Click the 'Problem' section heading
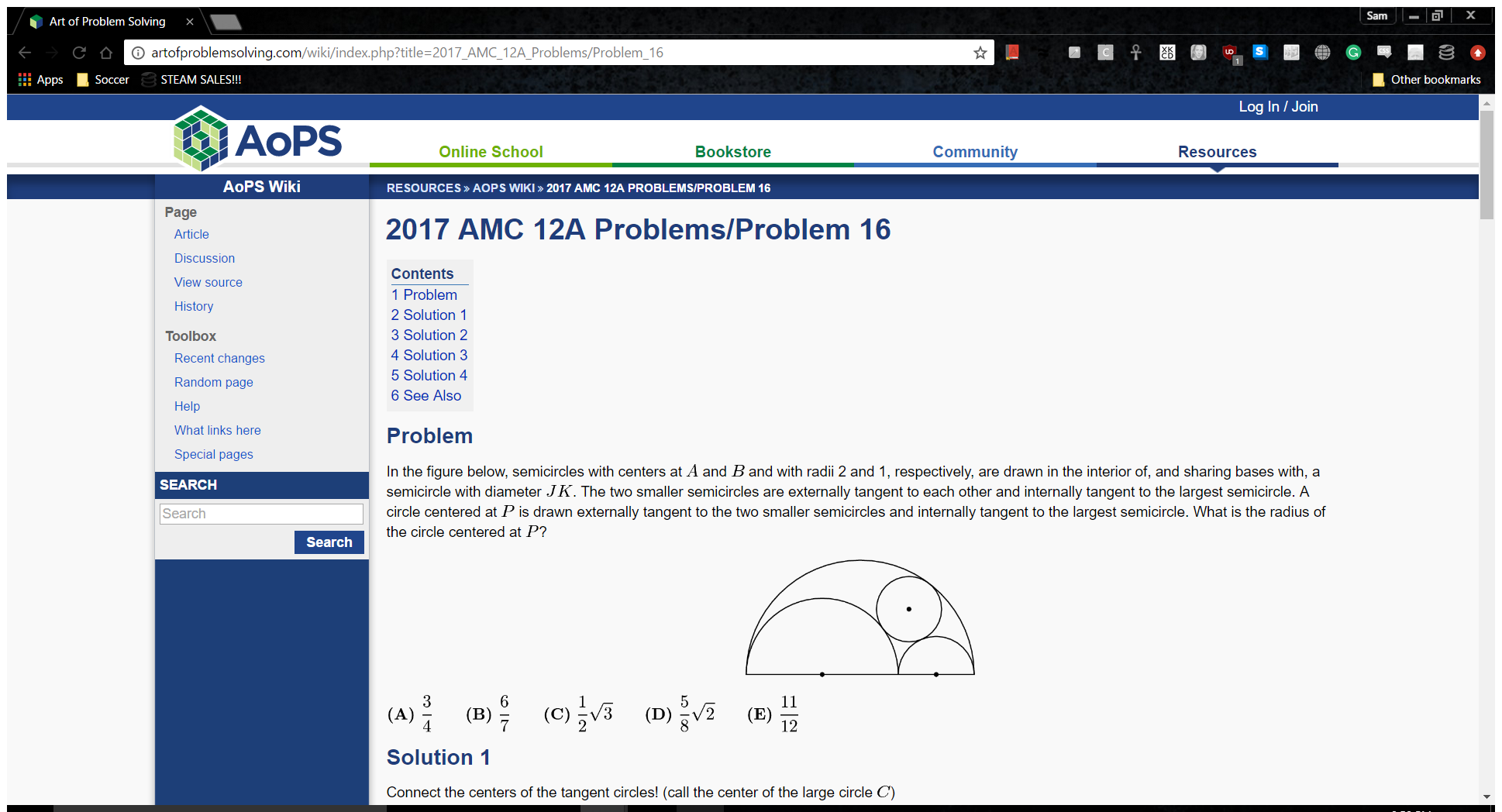The height and width of the screenshot is (812, 1502). coord(429,435)
